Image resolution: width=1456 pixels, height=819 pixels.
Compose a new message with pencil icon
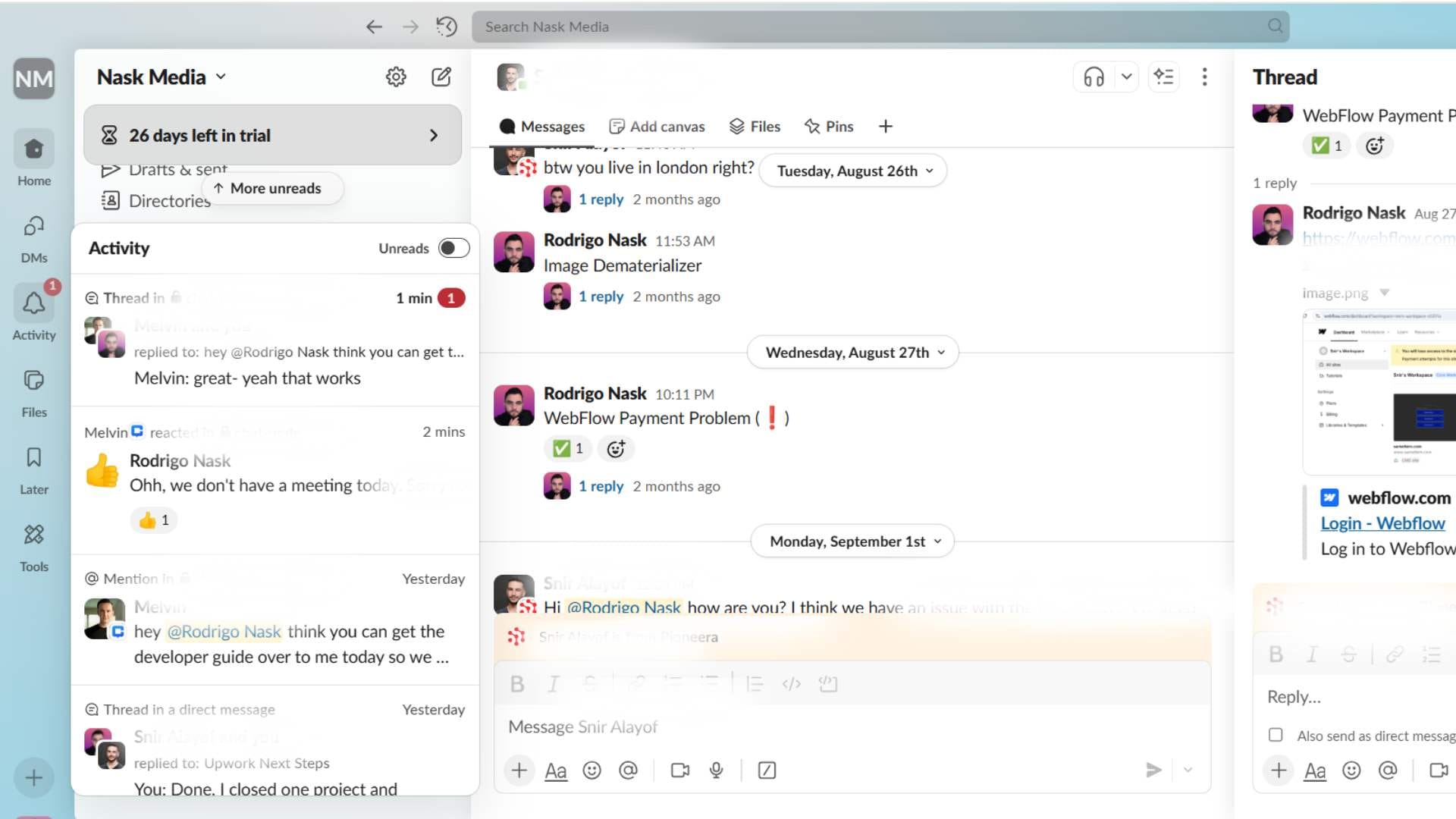(441, 77)
